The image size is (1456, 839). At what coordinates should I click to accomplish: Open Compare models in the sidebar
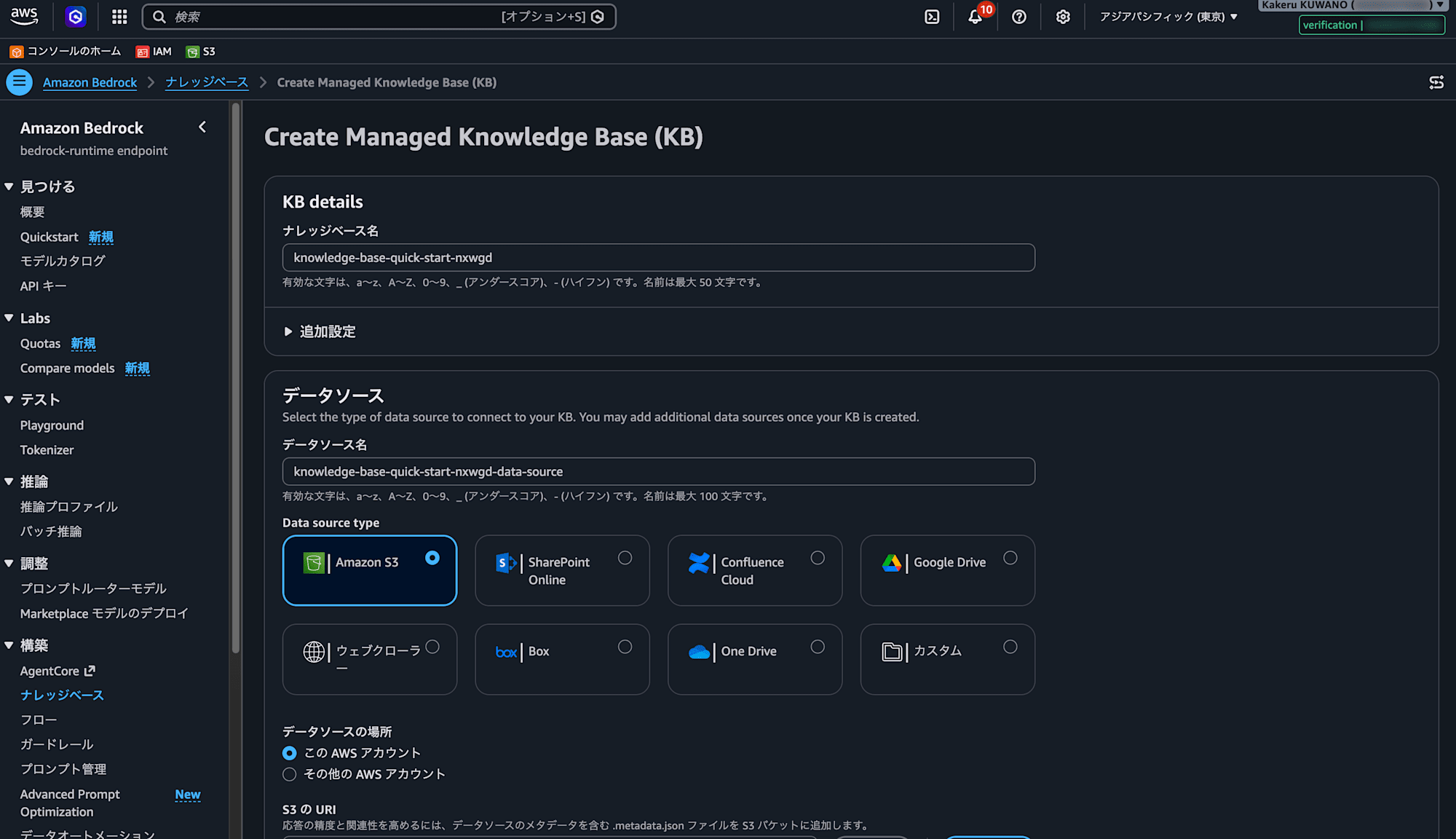click(68, 369)
